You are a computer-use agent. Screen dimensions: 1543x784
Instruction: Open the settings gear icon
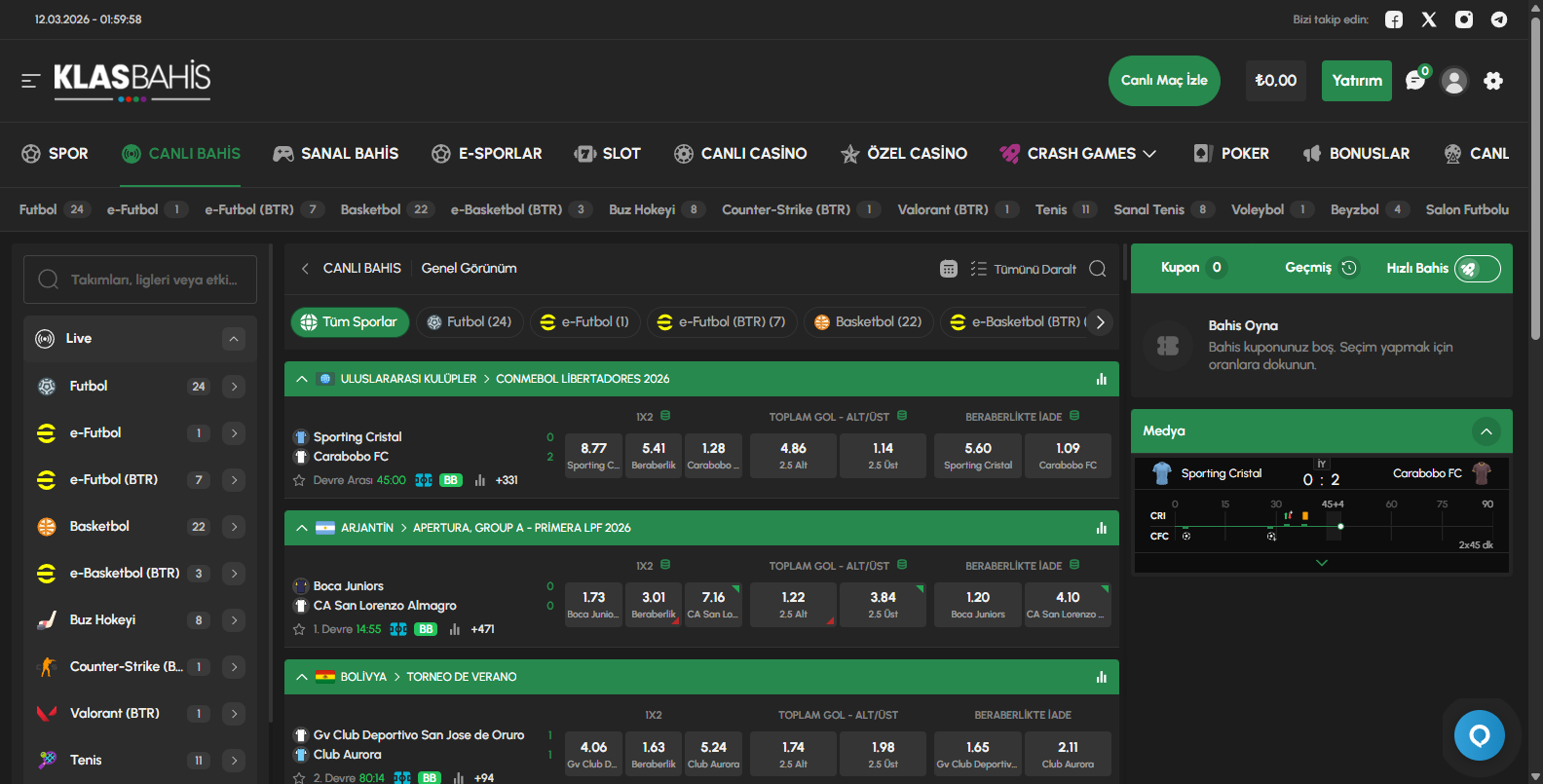(1493, 81)
